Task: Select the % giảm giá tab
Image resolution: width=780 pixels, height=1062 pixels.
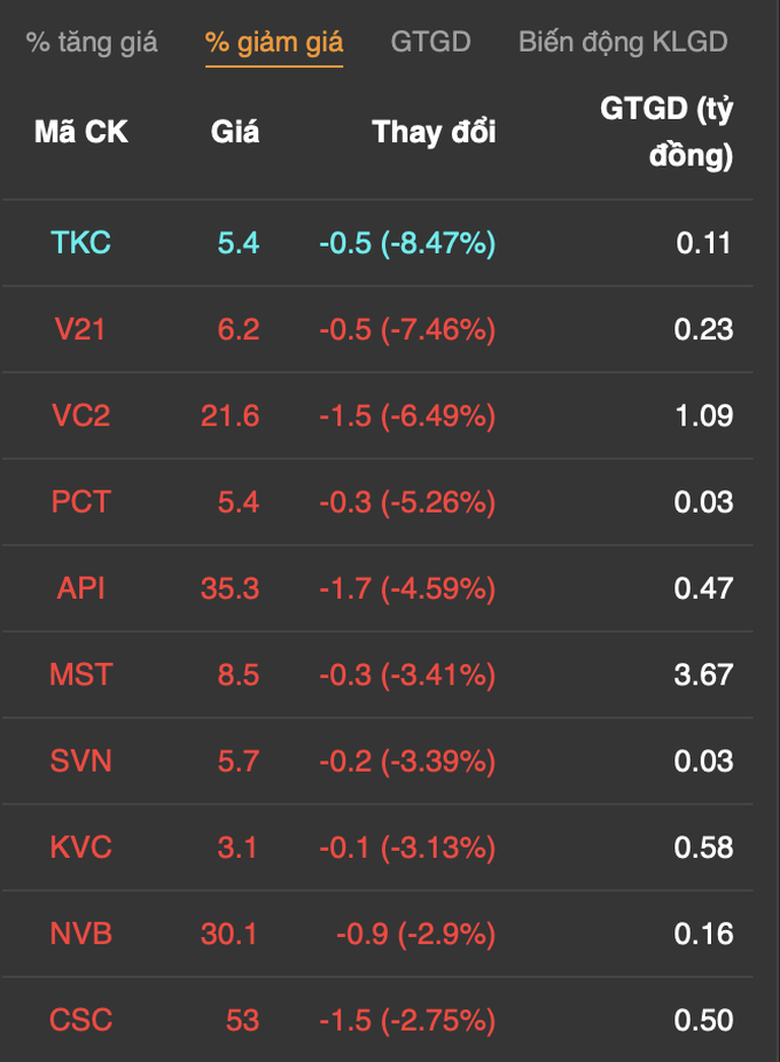Action: pyautogui.click(x=274, y=42)
